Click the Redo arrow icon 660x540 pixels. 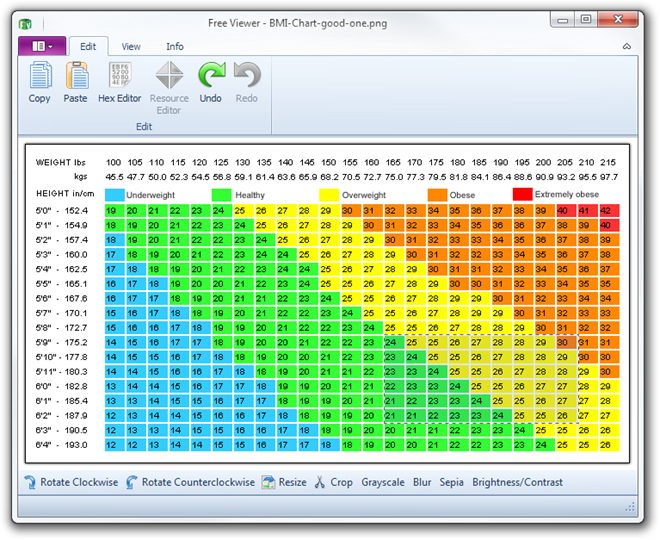pyautogui.click(x=247, y=75)
